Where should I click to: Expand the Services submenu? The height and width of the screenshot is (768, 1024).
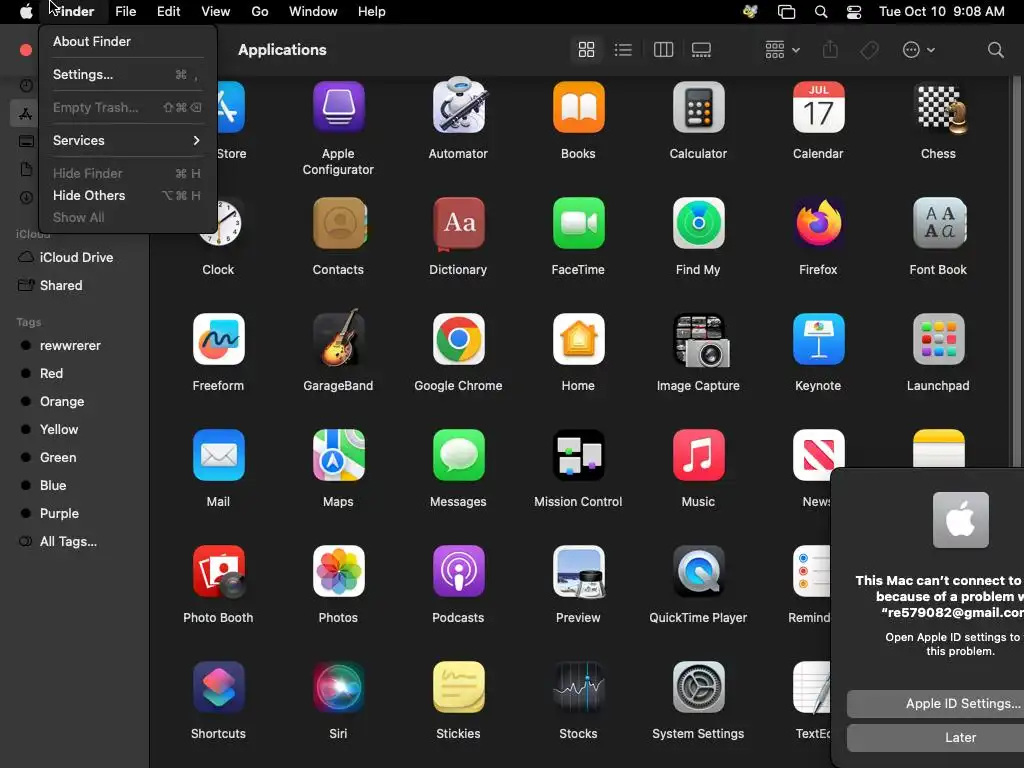point(127,140)
